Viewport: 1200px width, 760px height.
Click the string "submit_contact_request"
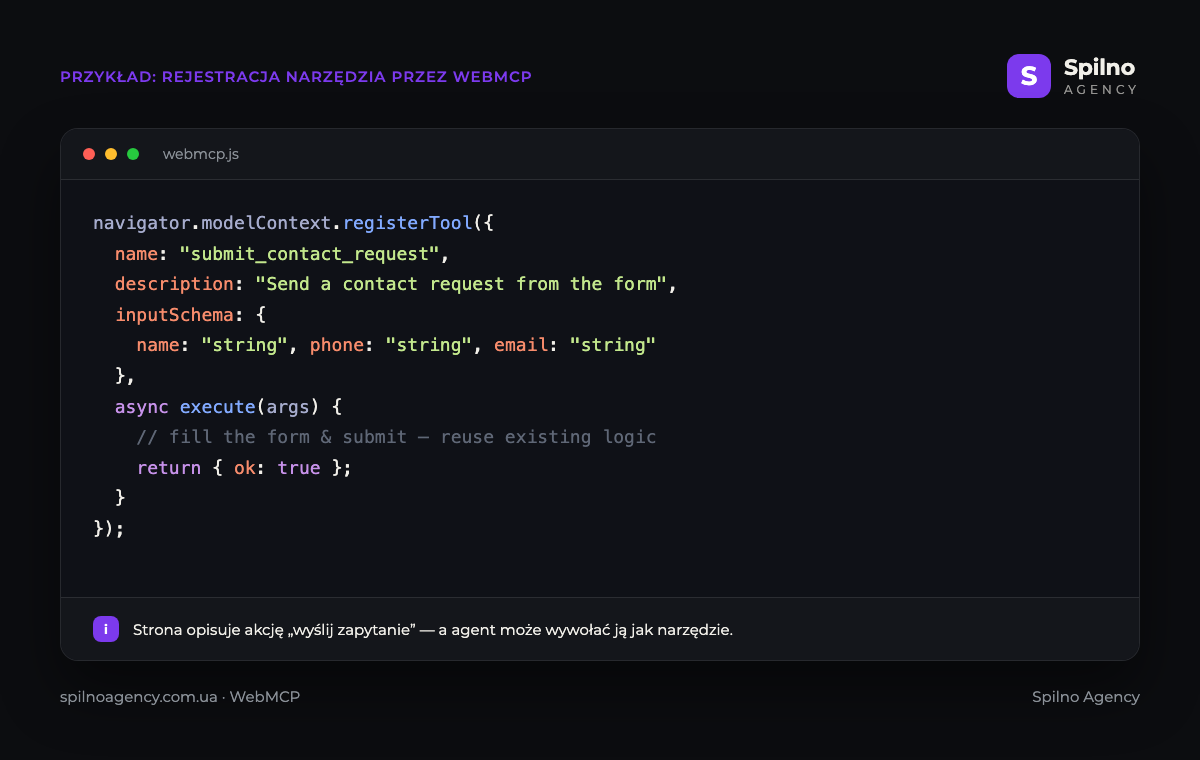click(x=309, y=253)
